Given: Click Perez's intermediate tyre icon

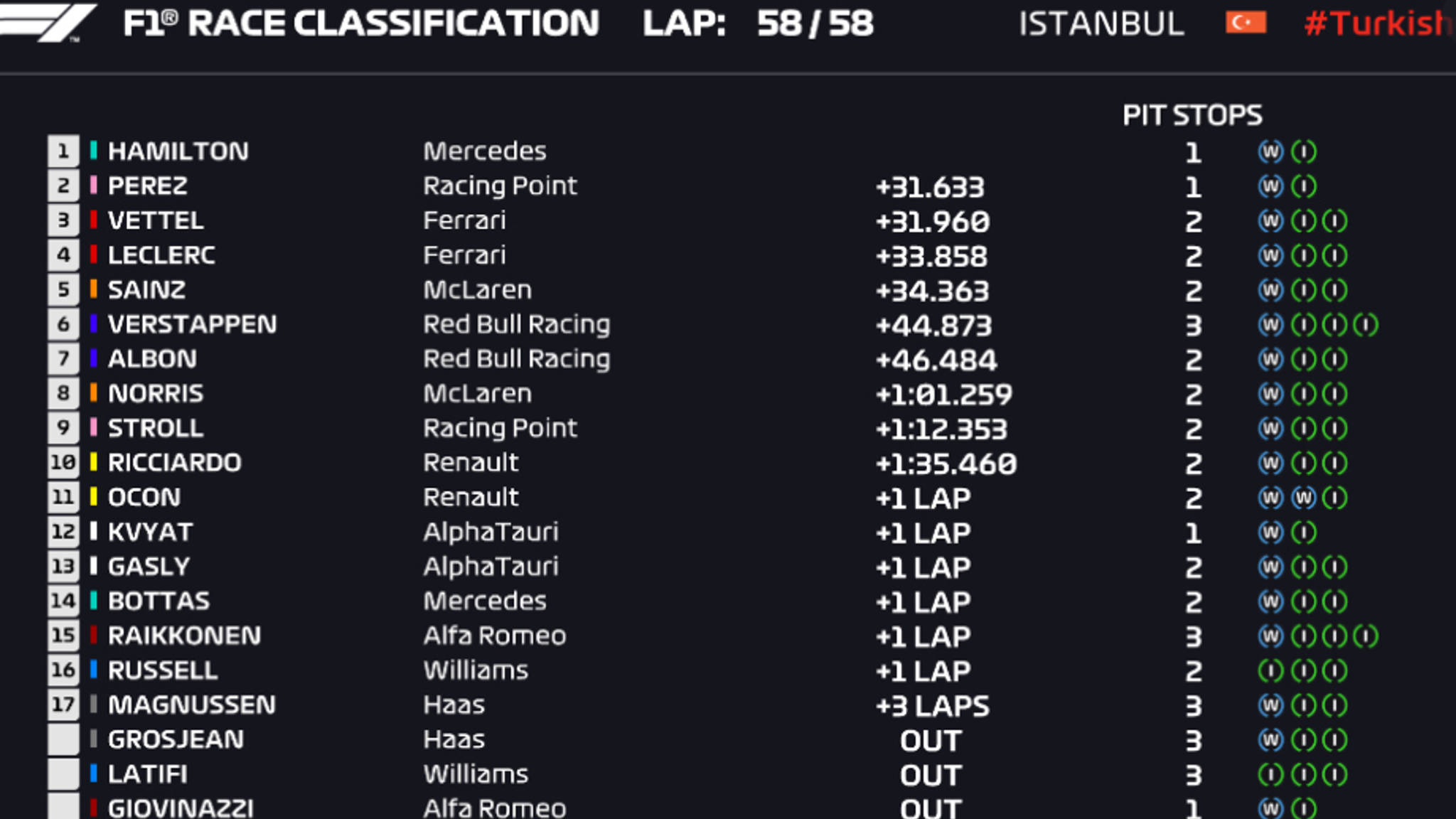Looking at the screenshot, I should [x=1304, y=186].
